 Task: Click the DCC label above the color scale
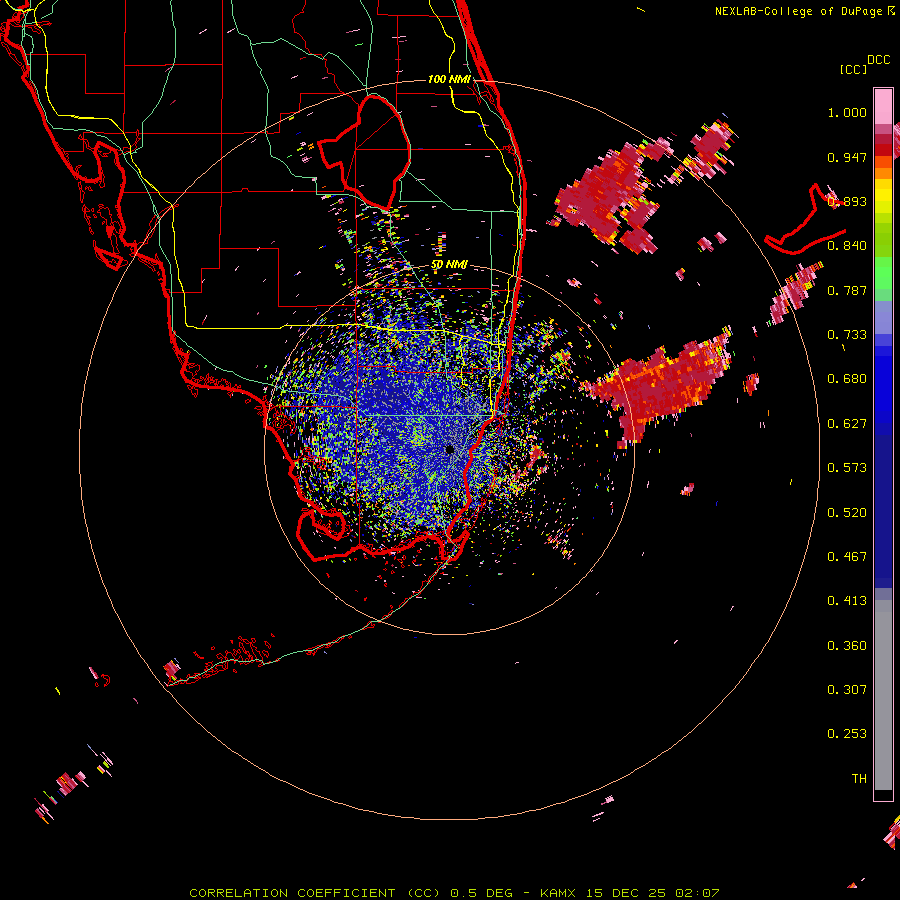coord(879,60)
